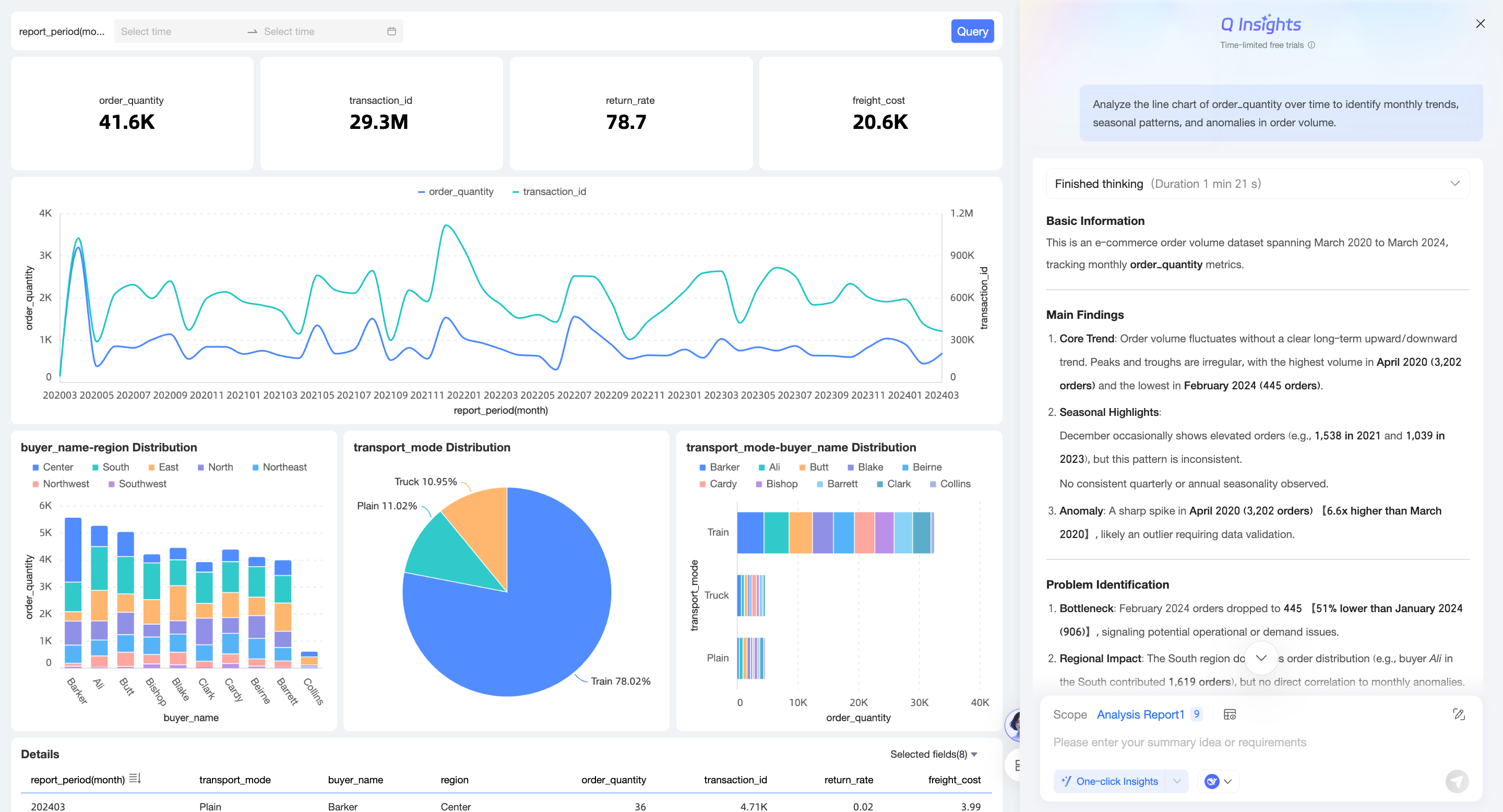This screenshot has width=1503, height=812.
Task: Click the scroll-down arrow circle in insights
Action: click(1260, 658)
